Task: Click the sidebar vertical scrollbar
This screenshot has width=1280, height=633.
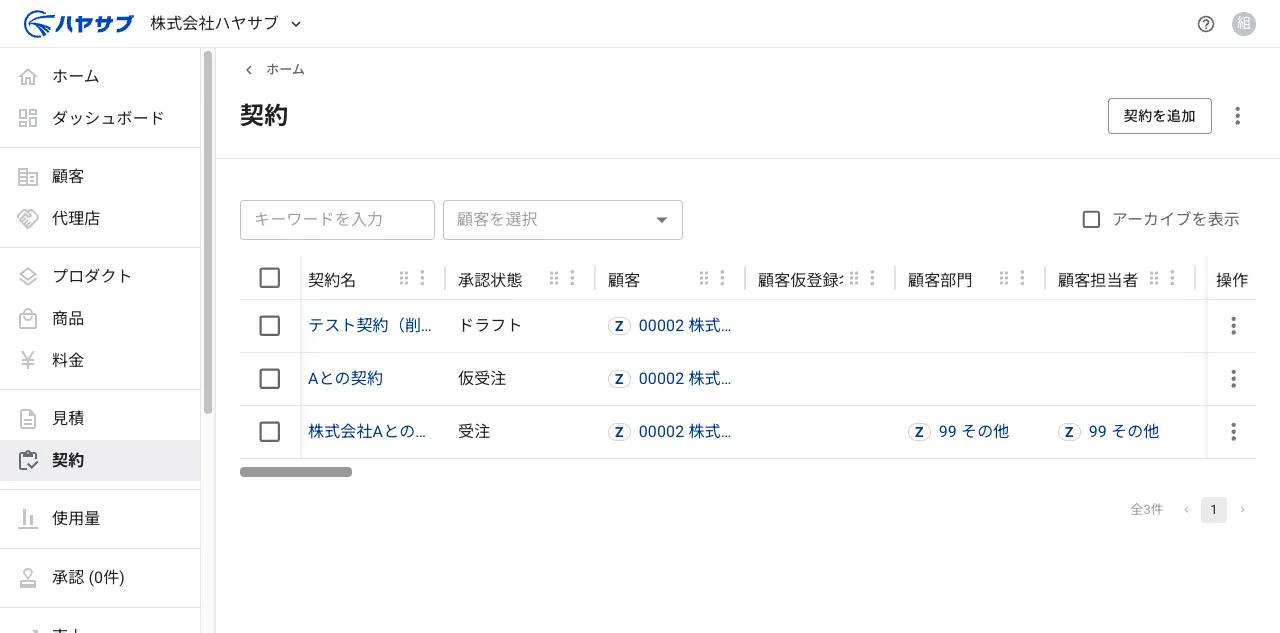Action: pos(208,232)
